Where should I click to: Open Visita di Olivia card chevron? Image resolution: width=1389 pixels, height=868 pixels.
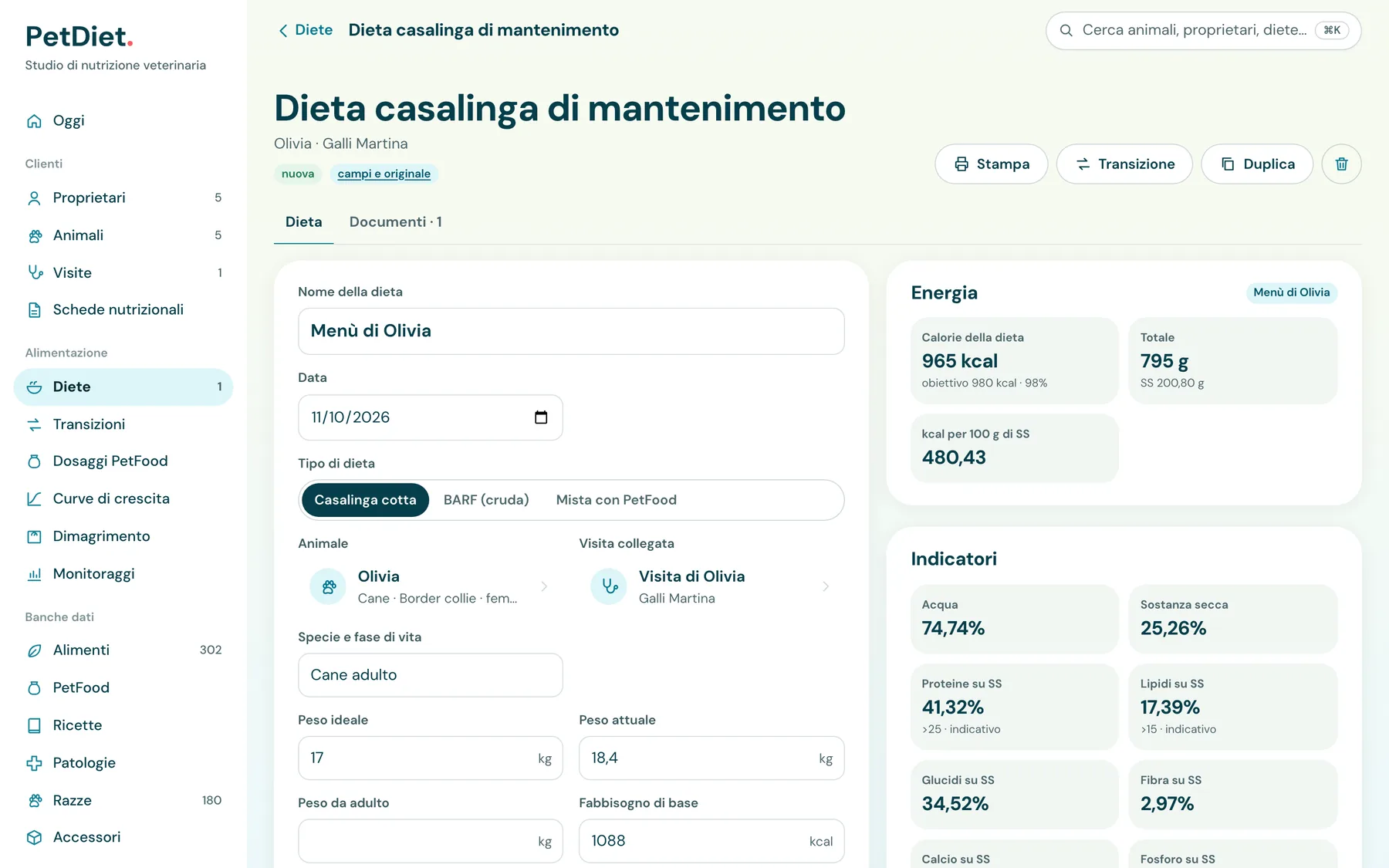[x=826, y=587]
